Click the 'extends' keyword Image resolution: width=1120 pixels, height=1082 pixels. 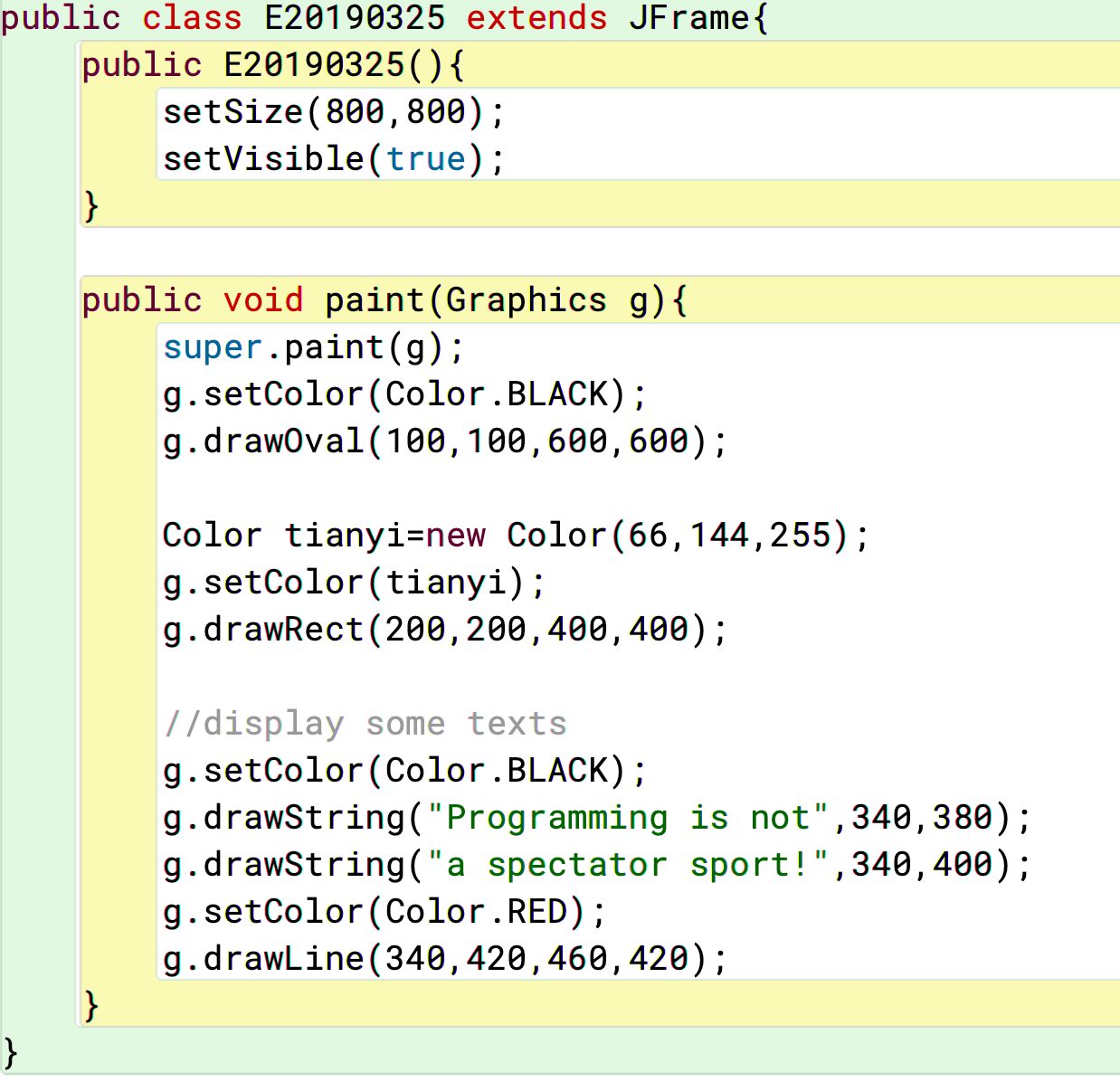pos(536,18)
